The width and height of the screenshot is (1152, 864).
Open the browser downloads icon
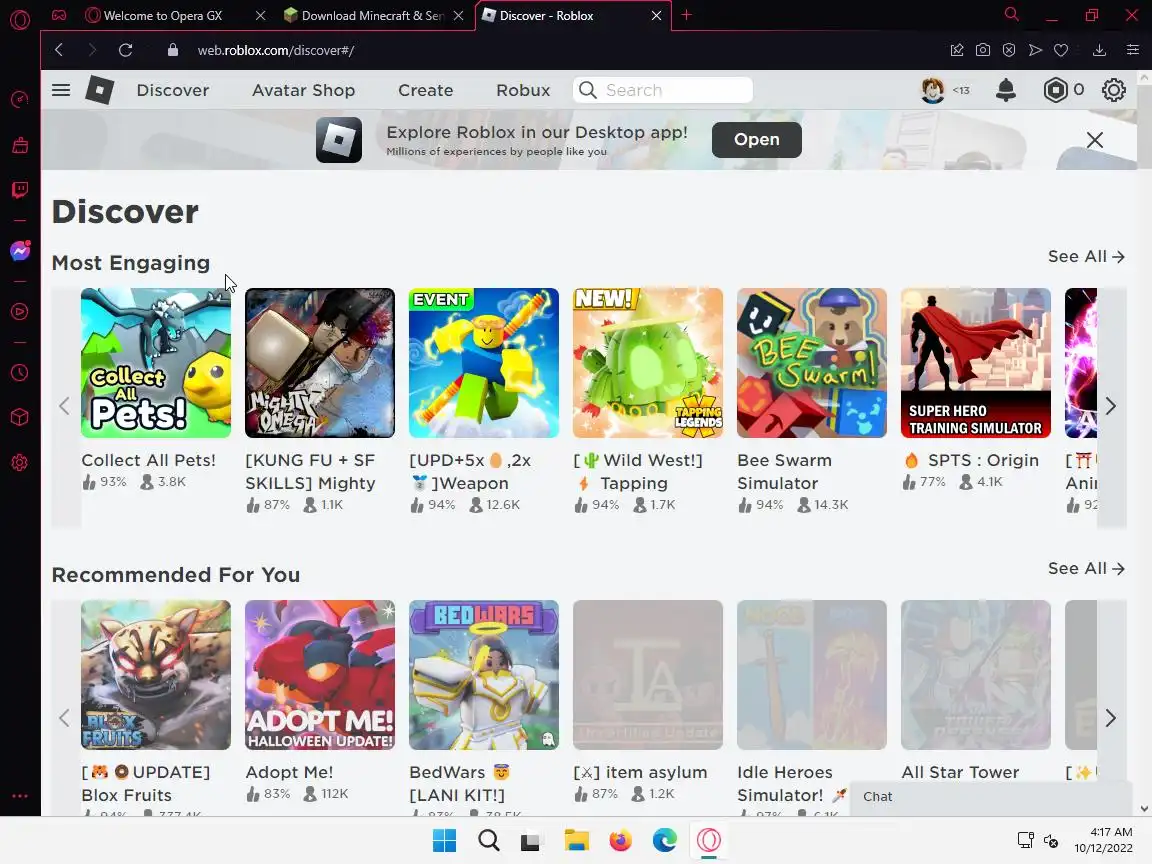(x=1099, y=50)
